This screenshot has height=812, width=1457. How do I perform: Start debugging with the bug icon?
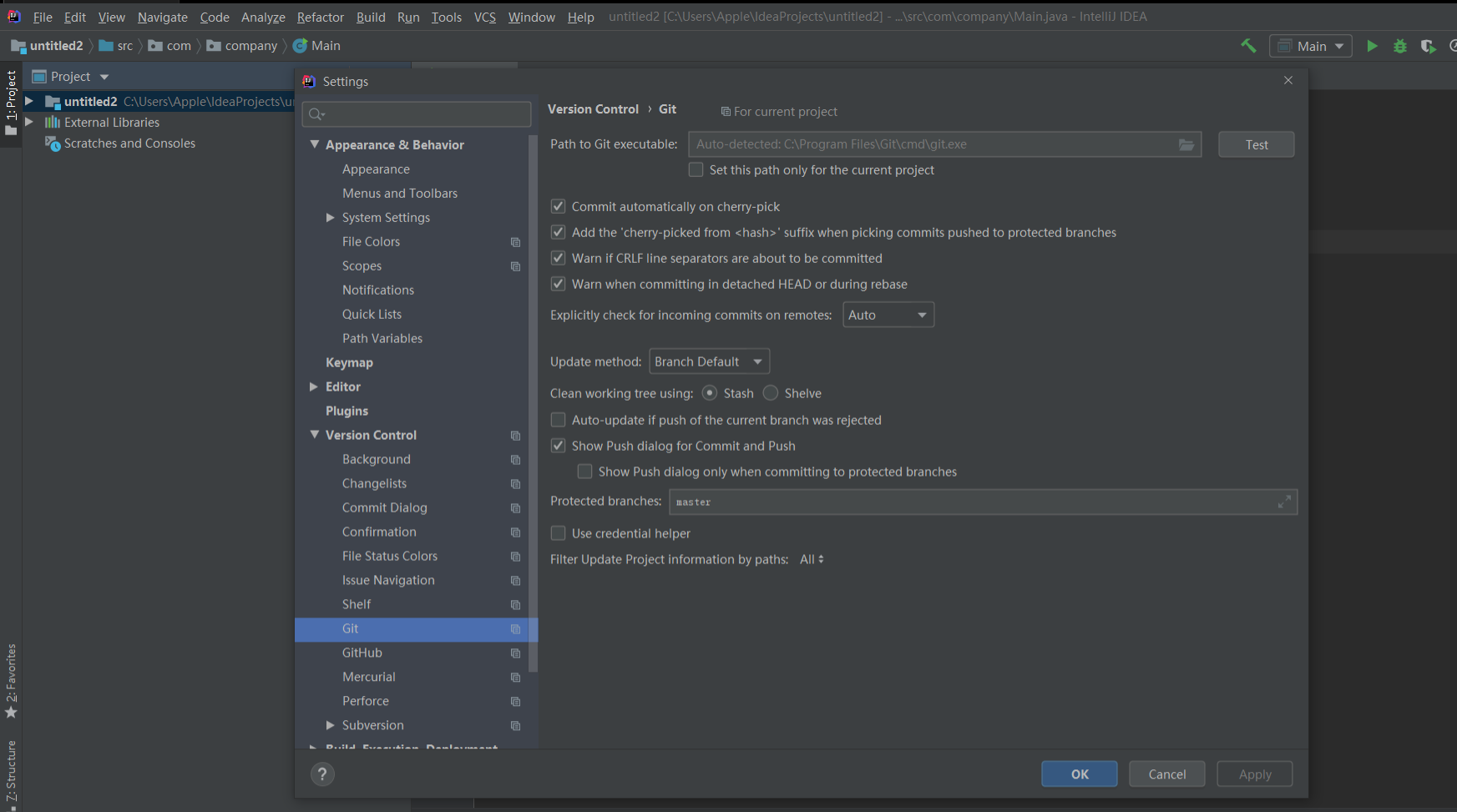1400,46
